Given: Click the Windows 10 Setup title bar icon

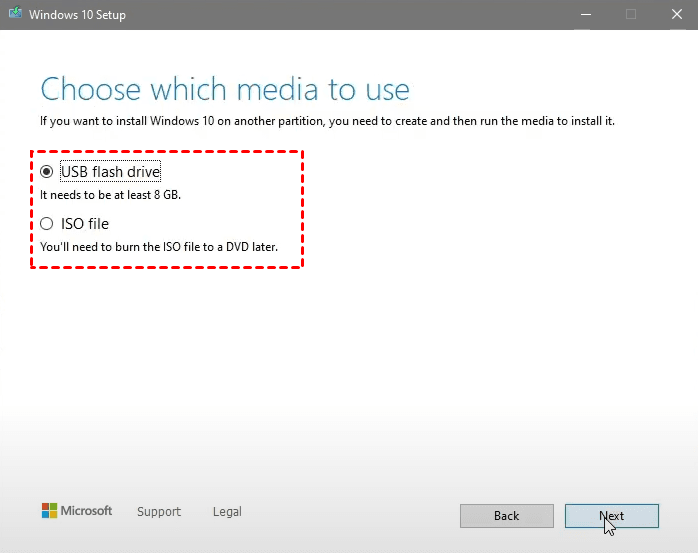Looking at the screenshot, I should (x=13, y=15).
